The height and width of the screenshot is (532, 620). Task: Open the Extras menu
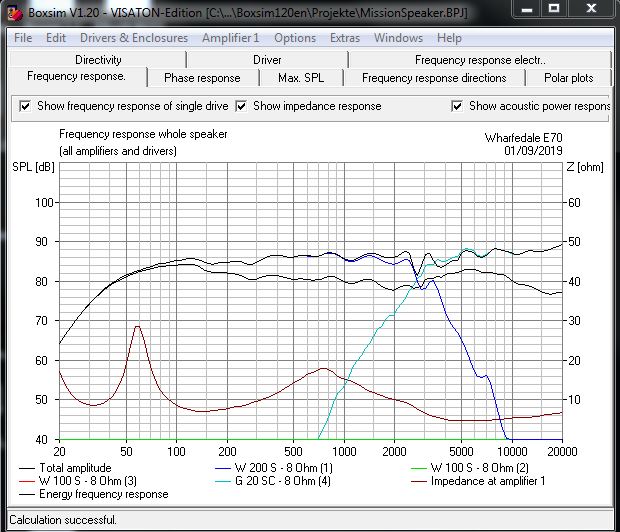345,38
